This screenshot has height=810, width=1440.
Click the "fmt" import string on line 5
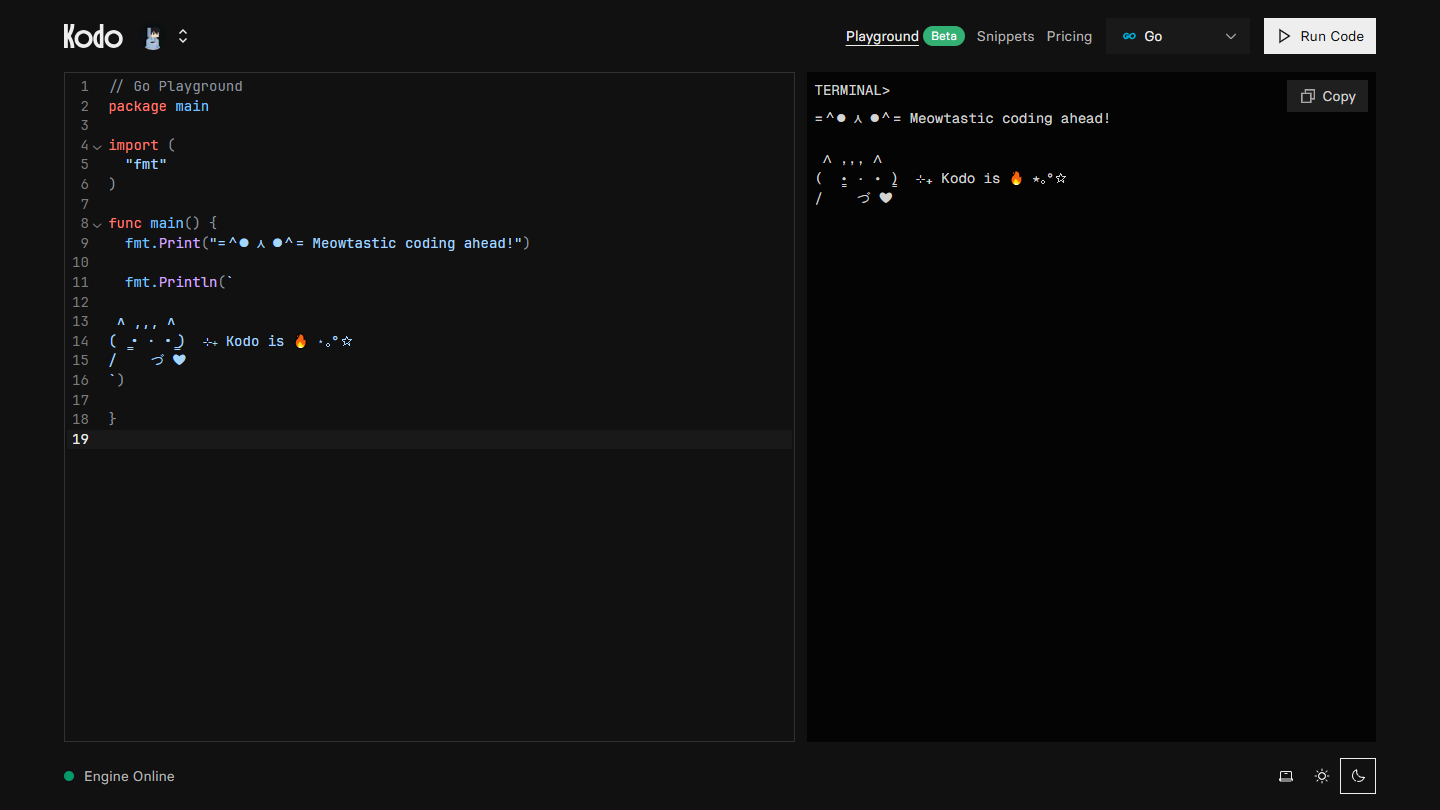[x=146, y=165]
